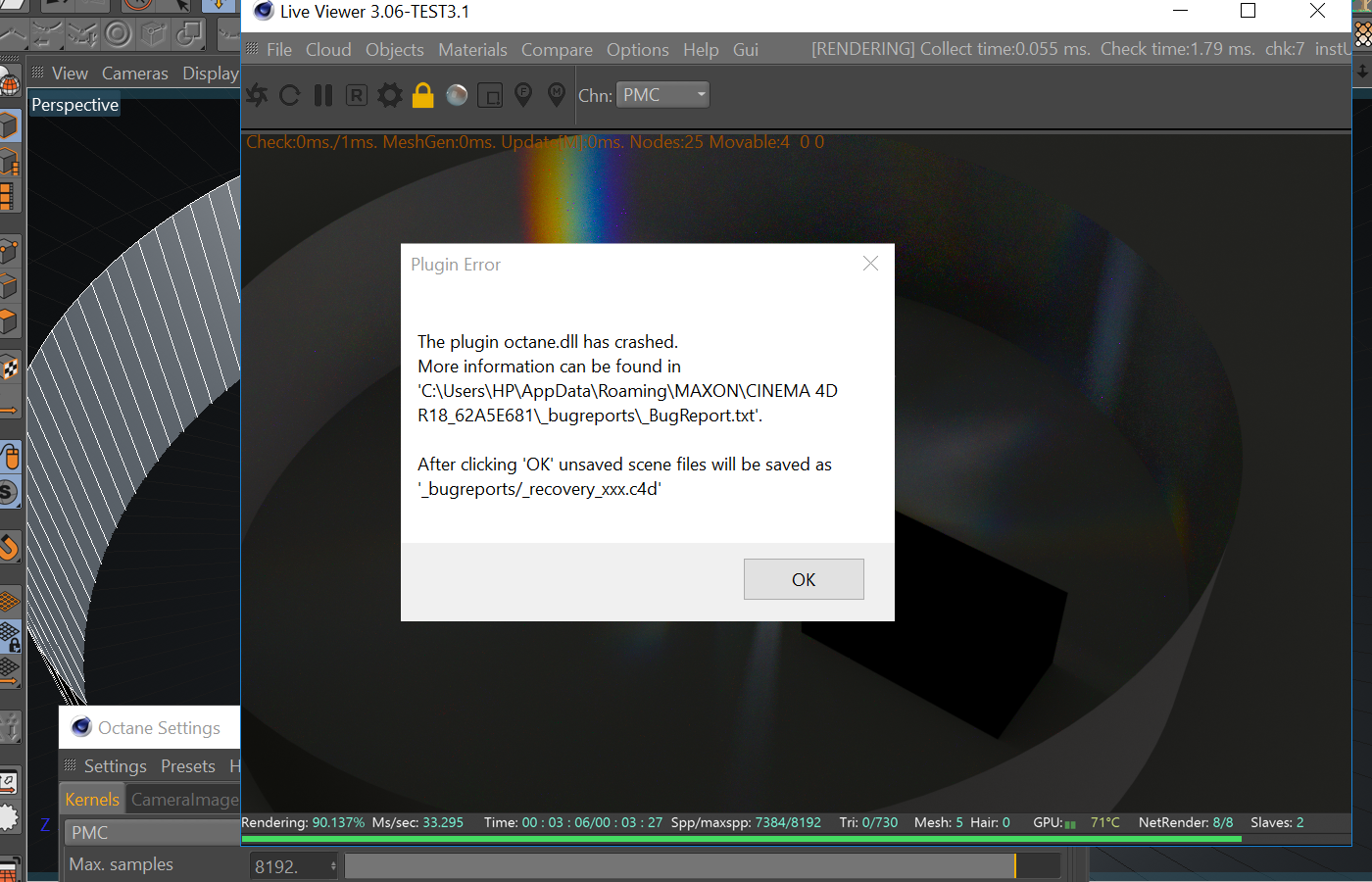
Task: Open Octane settings gear icon
Action: [390, 95]
